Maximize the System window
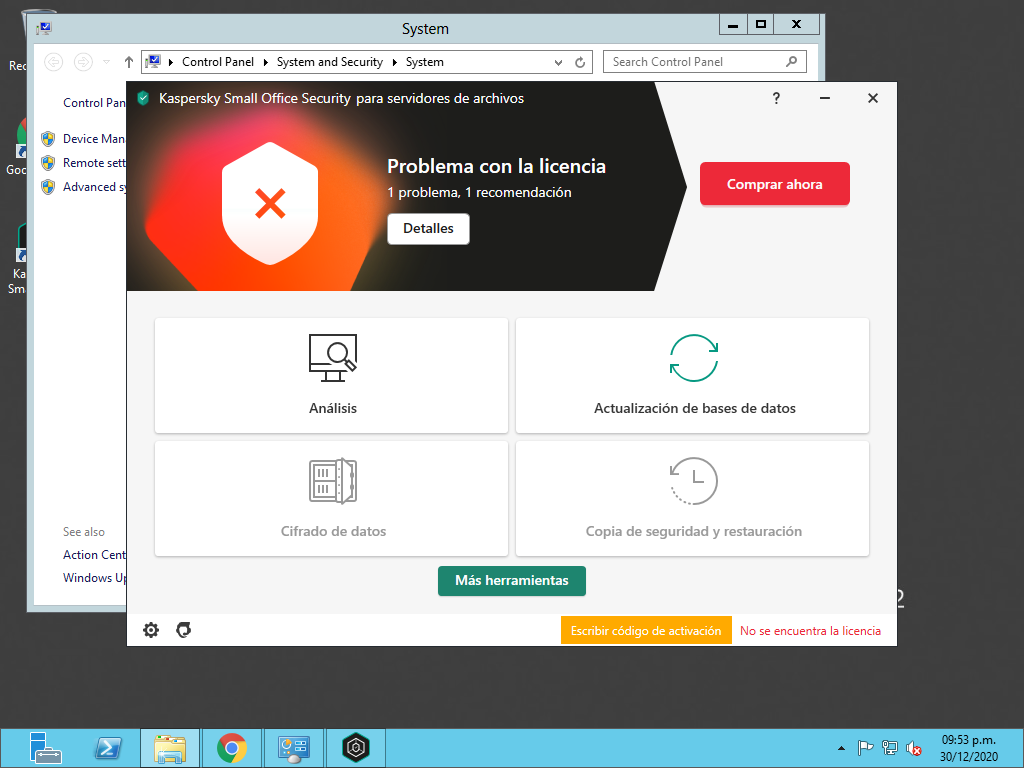 point(761,24)
